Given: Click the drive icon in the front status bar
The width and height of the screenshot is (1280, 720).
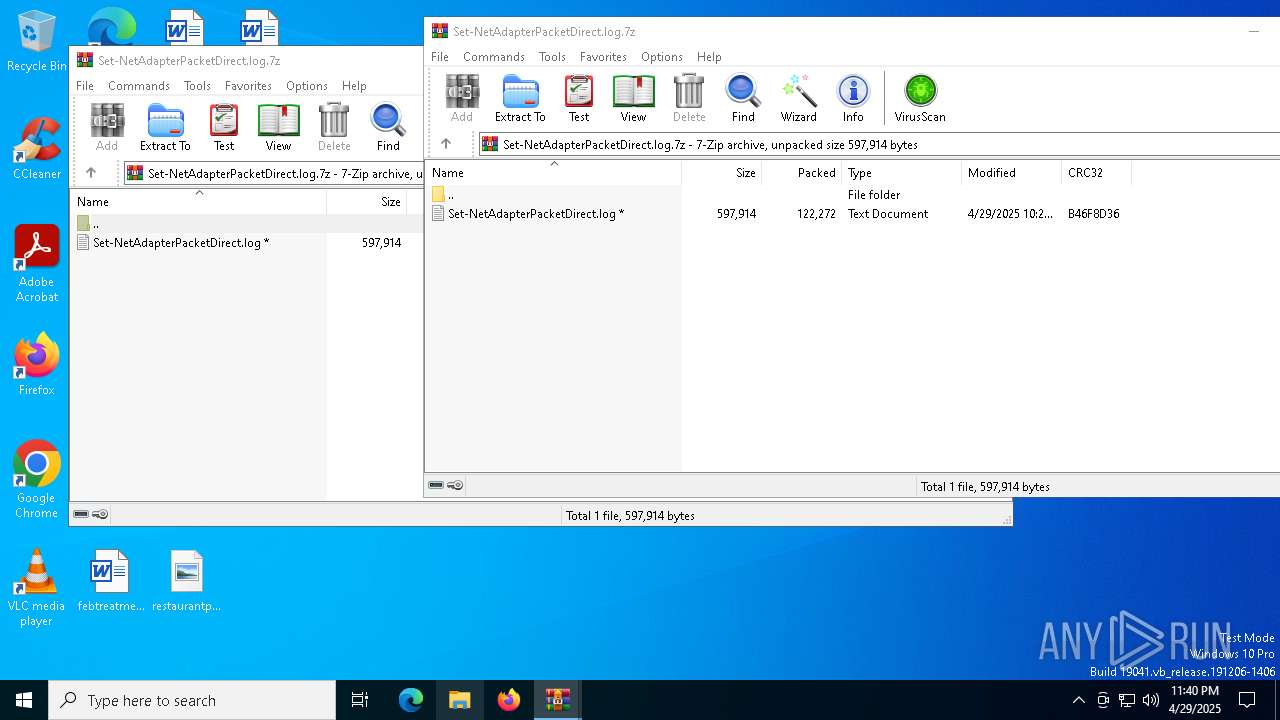Looking at the screenshot, I should point(436,485).
